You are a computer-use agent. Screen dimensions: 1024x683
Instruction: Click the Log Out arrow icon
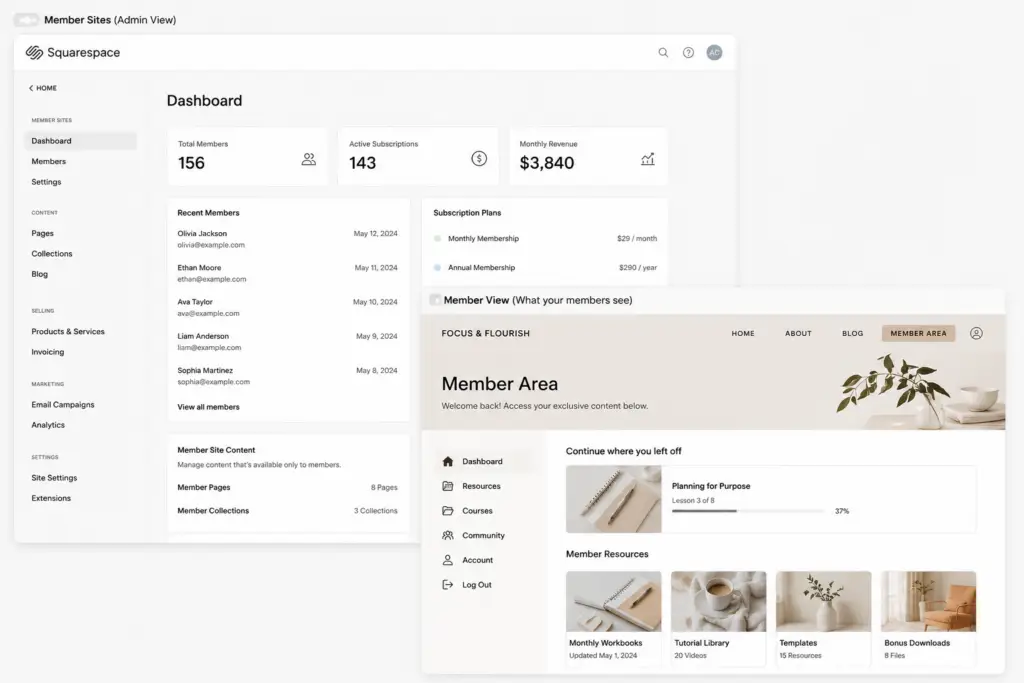tap(447, 584)
